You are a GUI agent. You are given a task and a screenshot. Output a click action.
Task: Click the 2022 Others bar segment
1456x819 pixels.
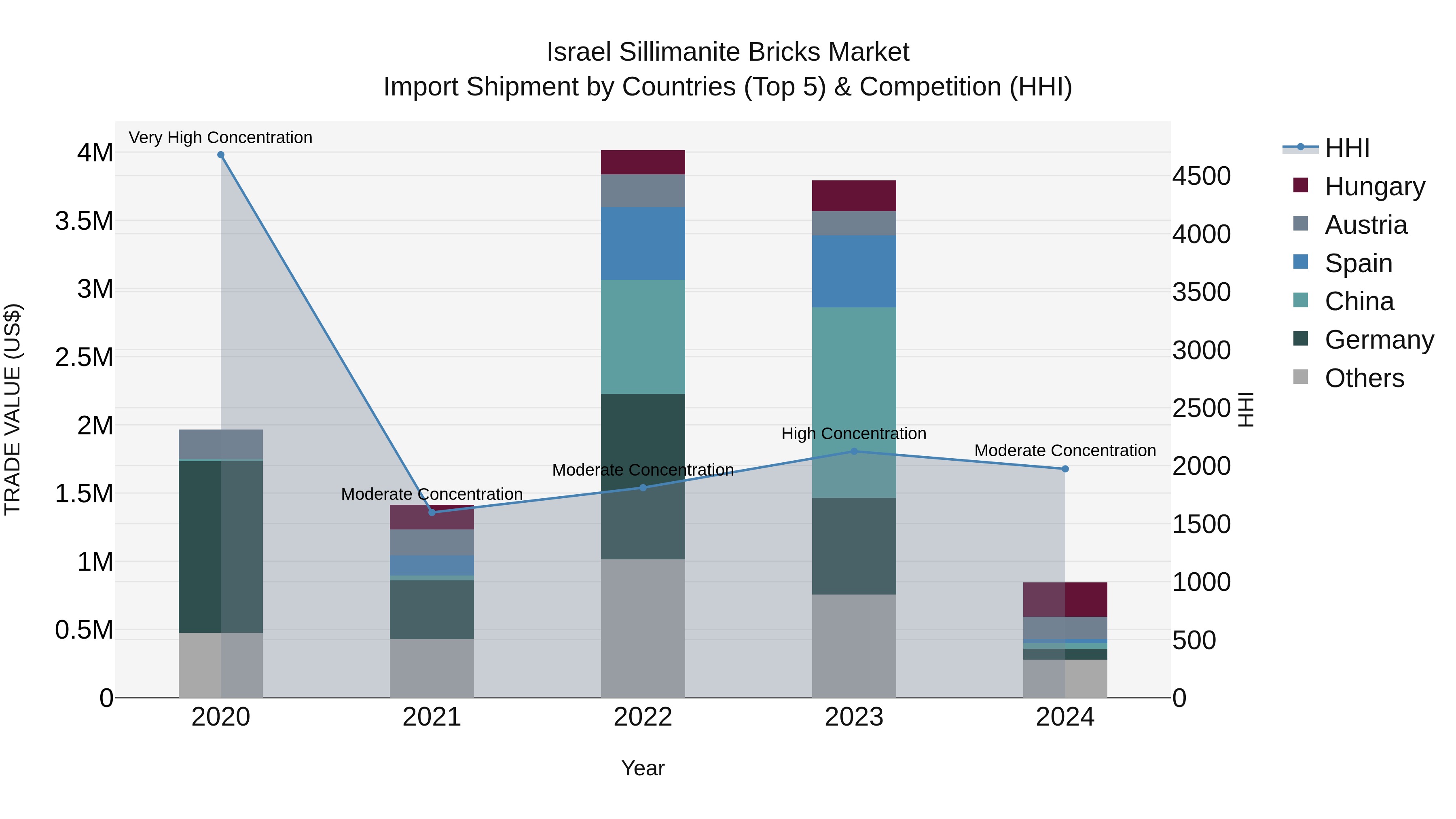point(643,629)
